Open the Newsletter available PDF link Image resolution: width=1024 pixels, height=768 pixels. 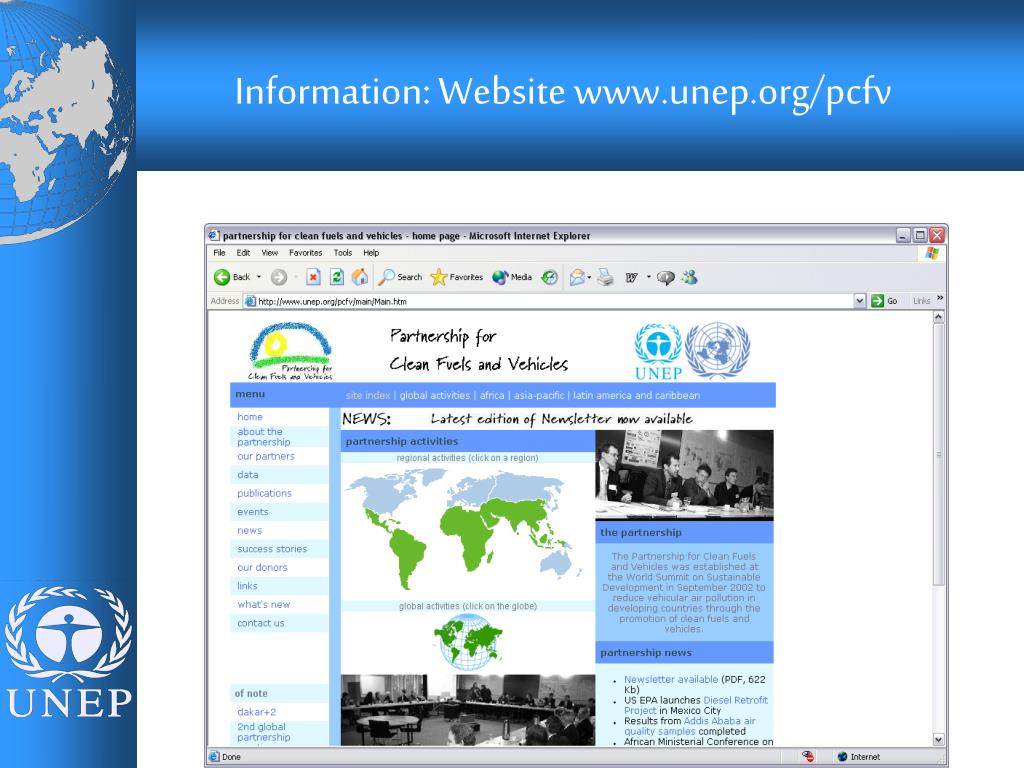coord(671,679)
